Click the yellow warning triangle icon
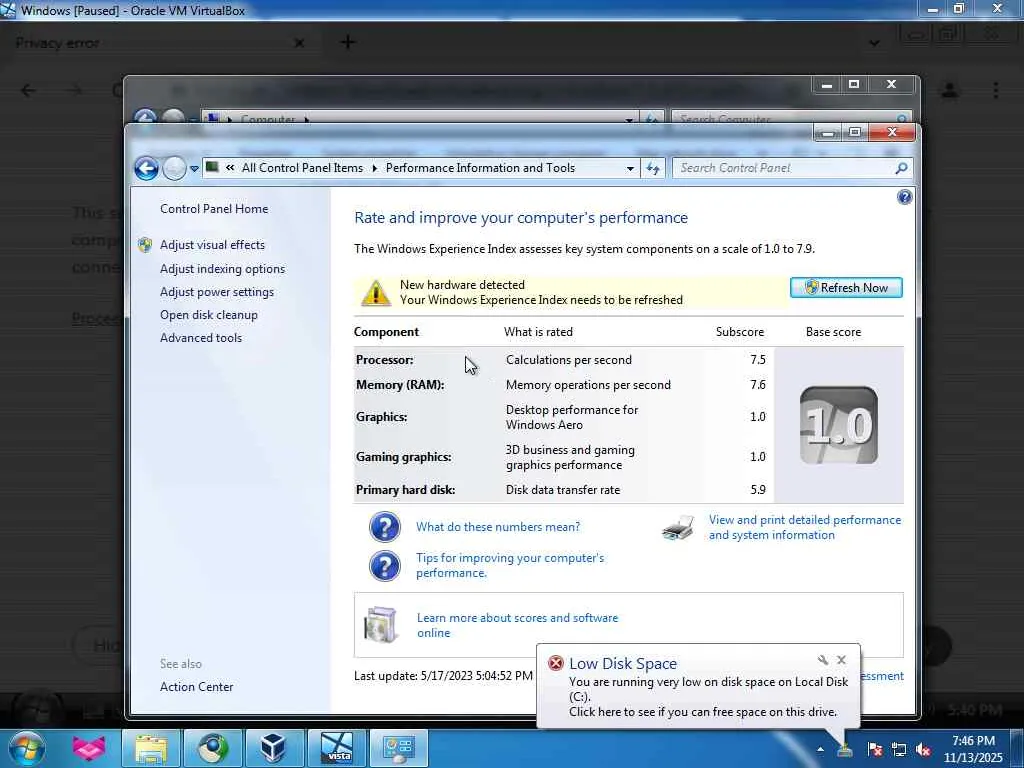The height and width of the screenshot is (768, 1024). point(376,293)
